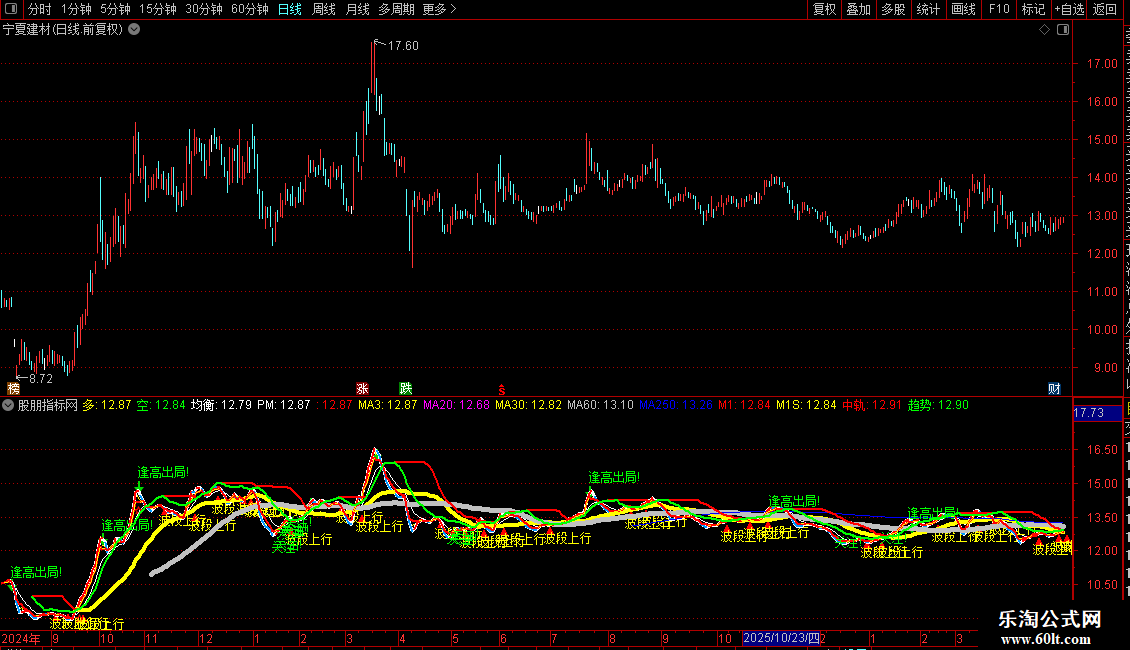Click the 中轨: 12.91 value label
Image resolution: width=1130 pixels, height=650 pixels.
pos(872,405)
